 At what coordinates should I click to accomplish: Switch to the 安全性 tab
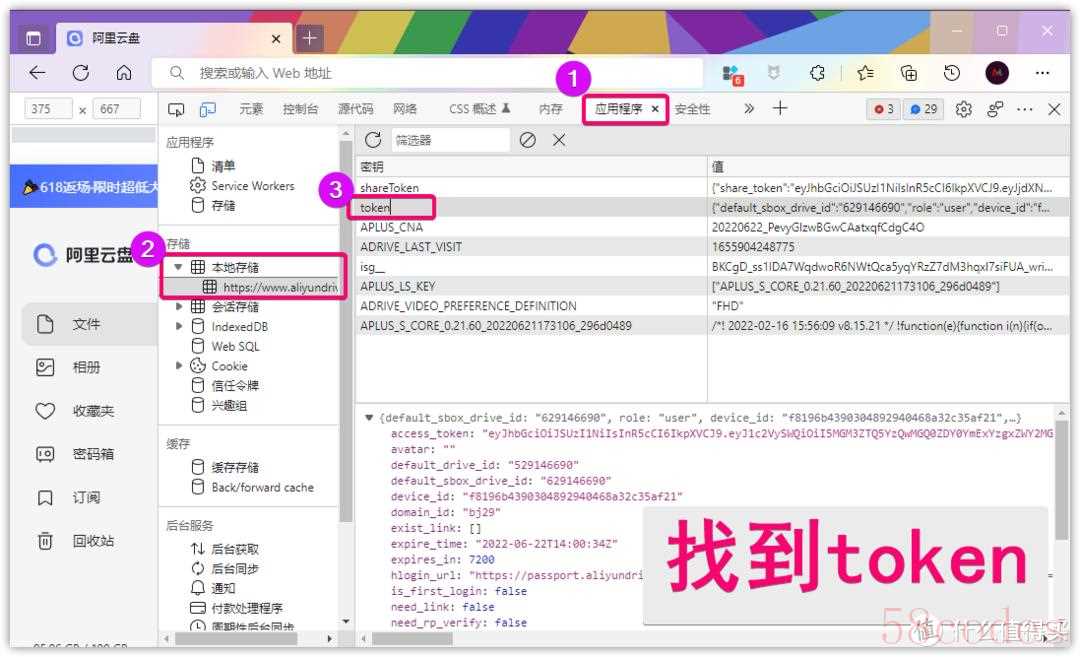(x=692, y=109)
